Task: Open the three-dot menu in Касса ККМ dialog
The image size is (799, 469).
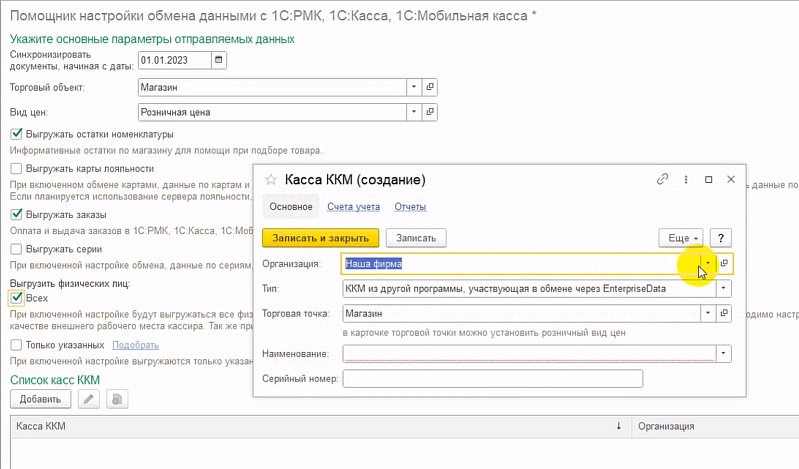Action: (686, 179)
